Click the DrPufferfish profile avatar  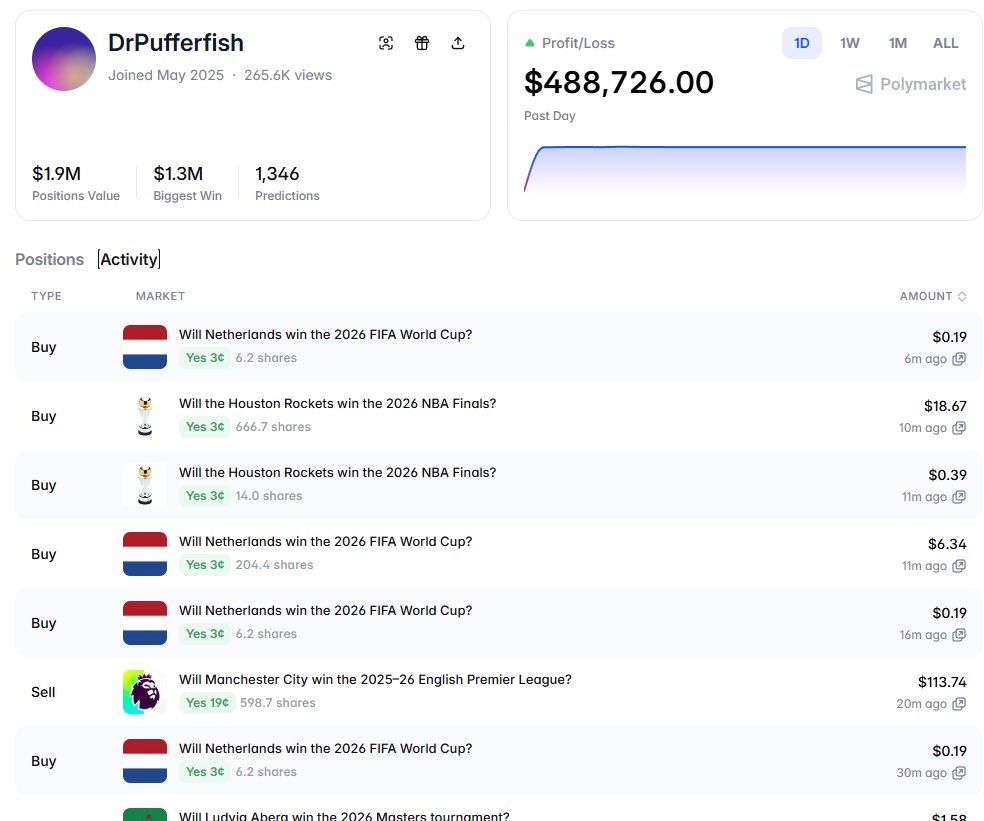pos(63,60)
